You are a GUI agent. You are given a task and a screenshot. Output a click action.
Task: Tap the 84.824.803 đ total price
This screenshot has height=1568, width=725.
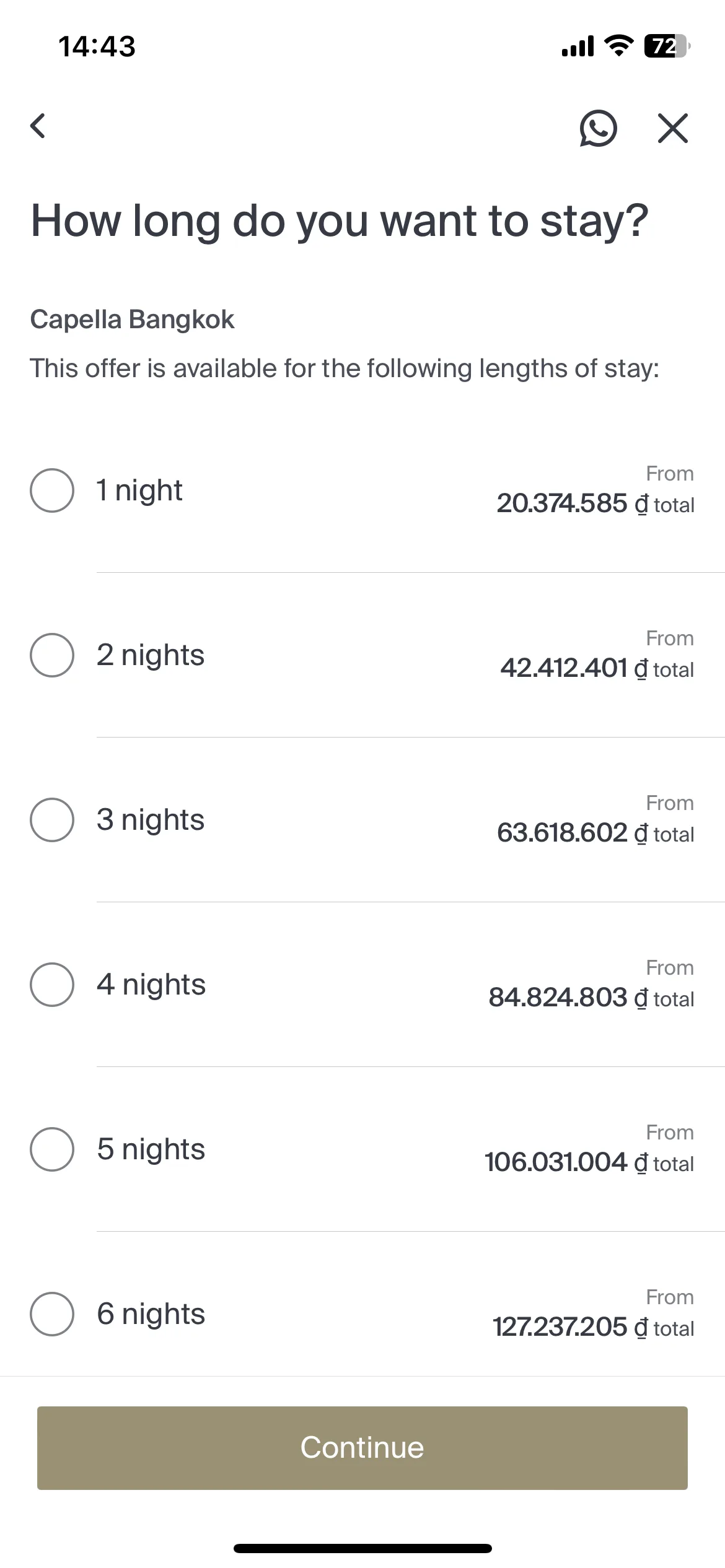pos(592,998)
